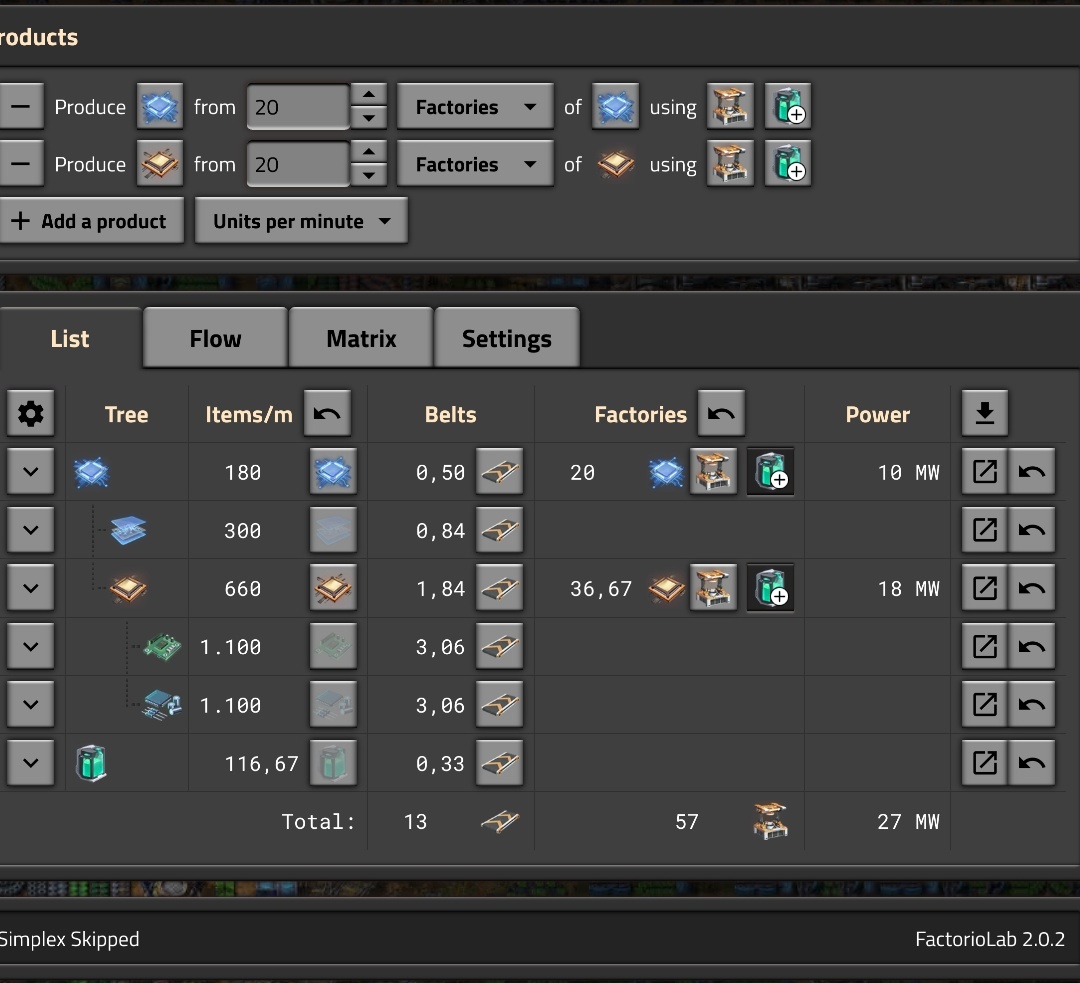Image resolution: width=1080 pixels, height=983 pixels.
Task: Click the undo arrow beside the Factories header
Action: (721, 413)
